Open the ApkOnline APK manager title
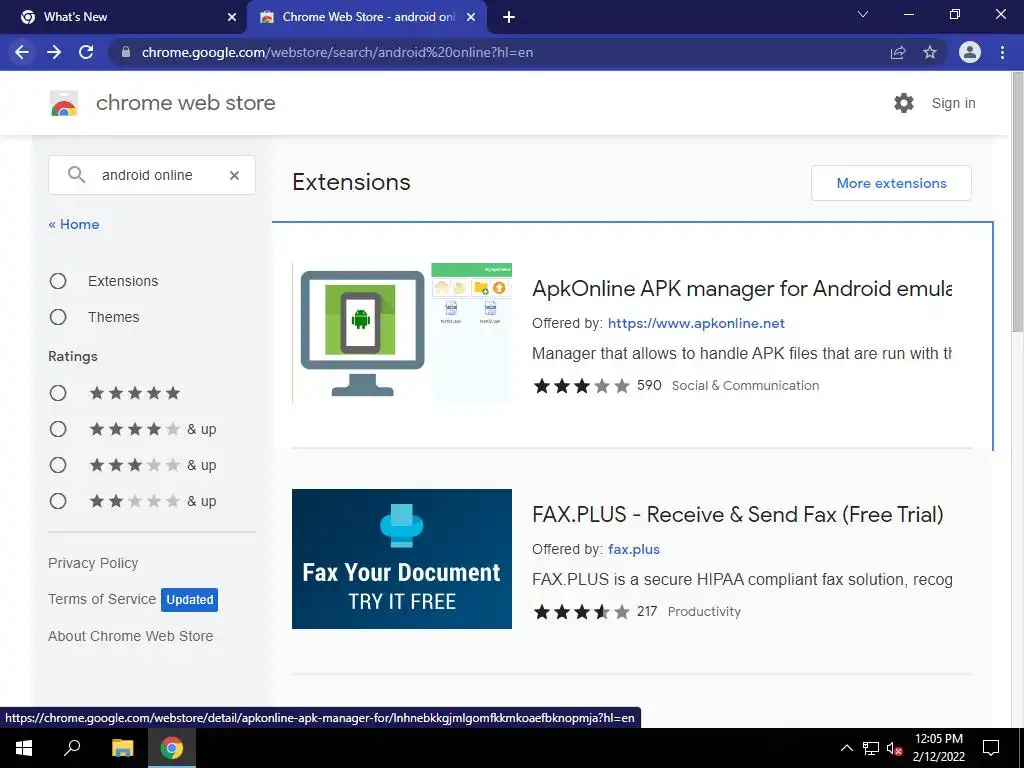 [742, 289]
